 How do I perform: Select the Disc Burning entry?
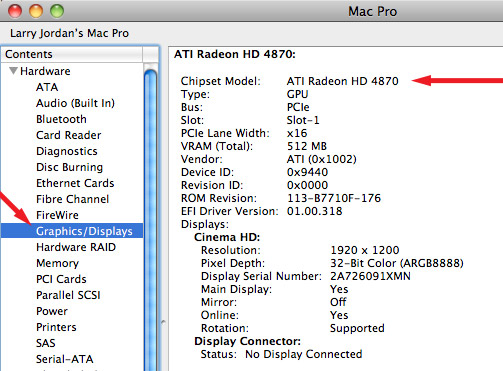69,167
